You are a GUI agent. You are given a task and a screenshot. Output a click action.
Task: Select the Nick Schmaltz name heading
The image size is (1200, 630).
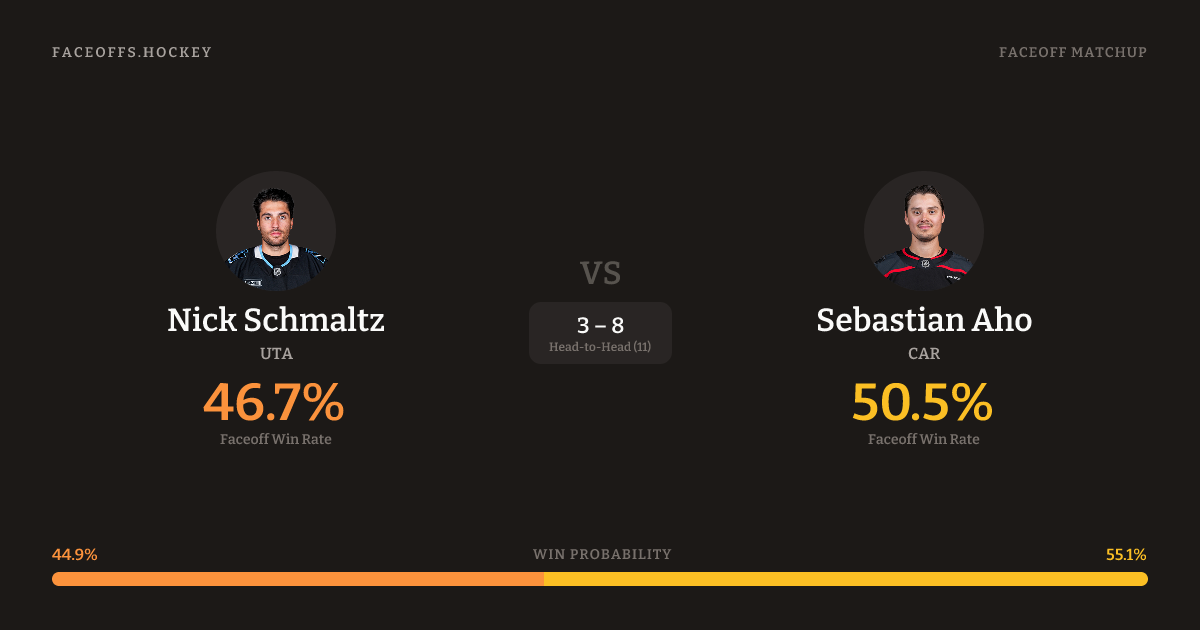(276, 320)
